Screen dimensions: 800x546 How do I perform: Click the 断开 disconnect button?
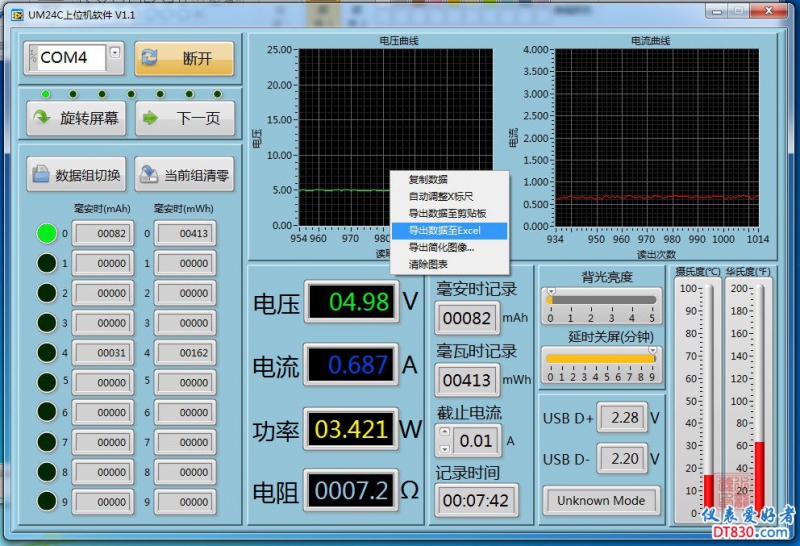click(185, 58)
